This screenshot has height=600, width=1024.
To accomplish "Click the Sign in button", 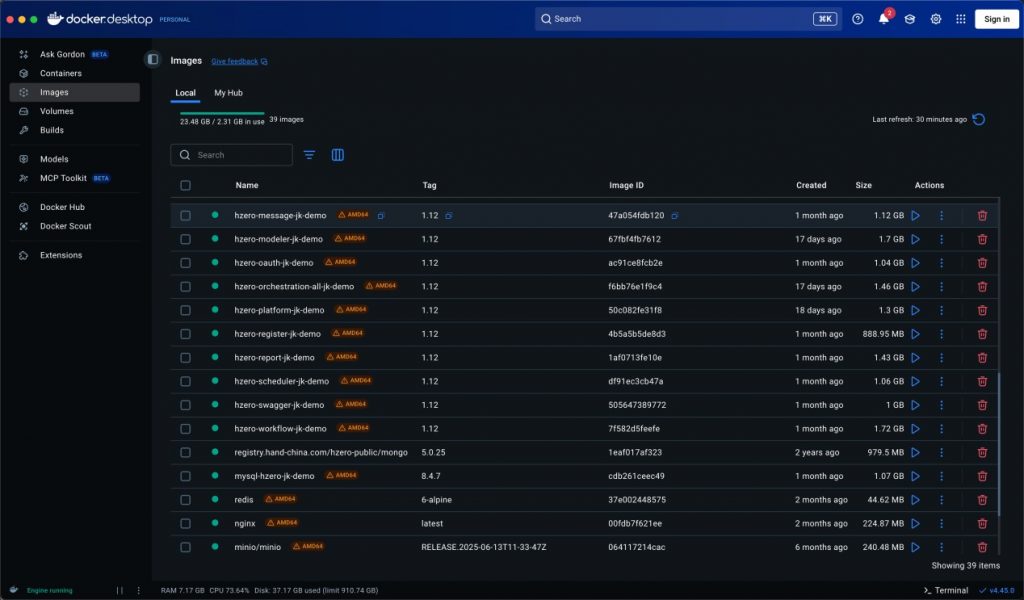I will click(x=996, y=19).
